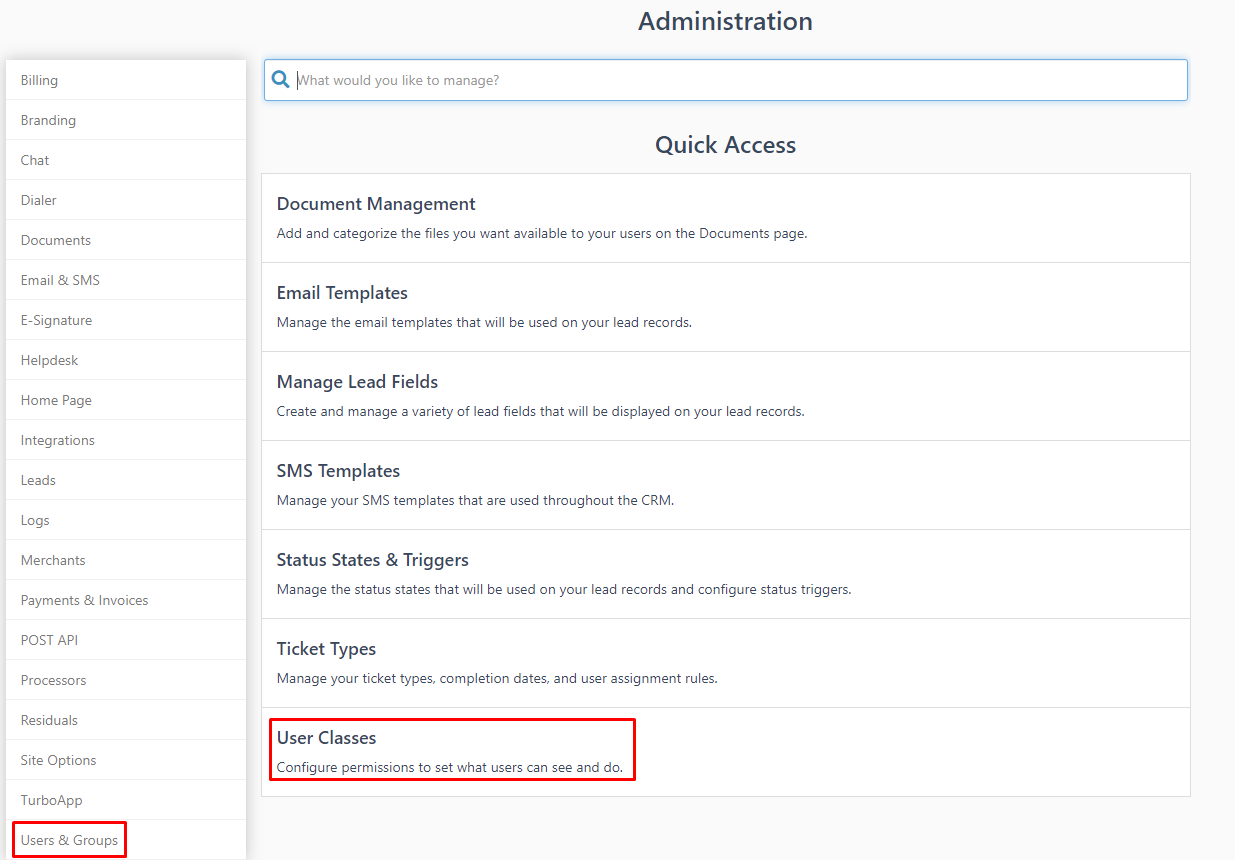Viewport: 1235px width, 860px height.
Task: Go to Merchants in the sidebar
Action: click(x=126, y=560)
